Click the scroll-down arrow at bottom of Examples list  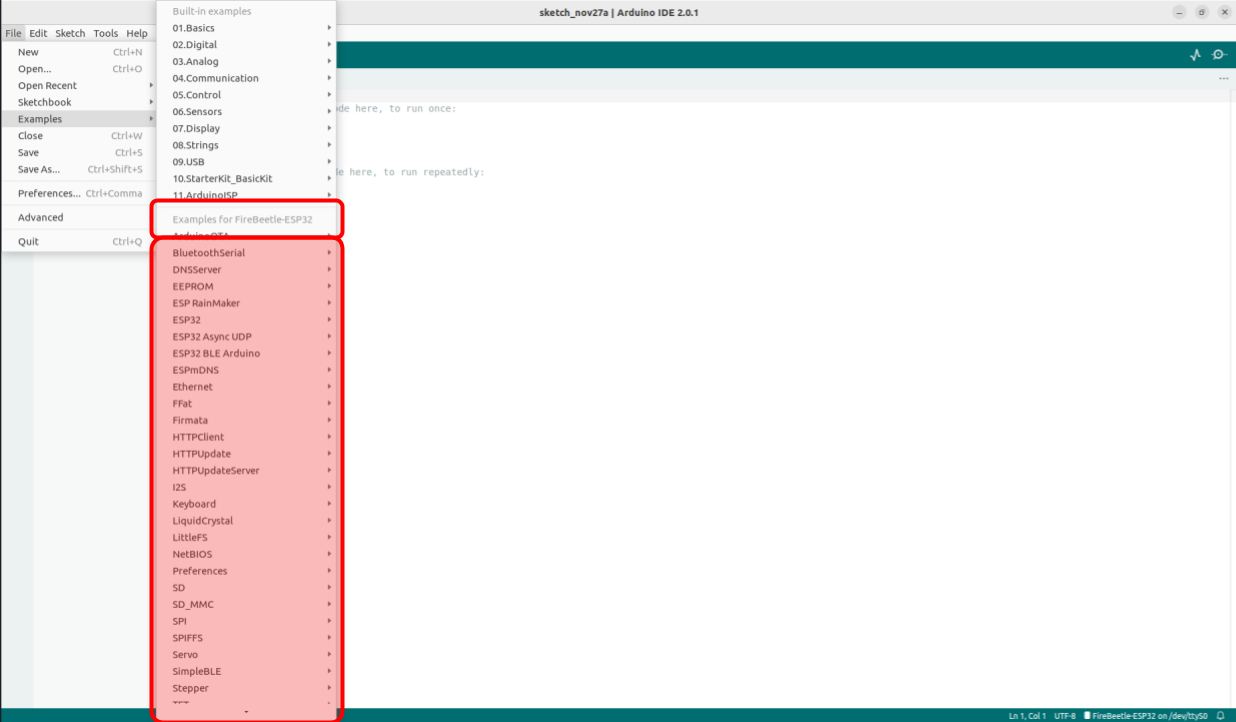(246, 711)
